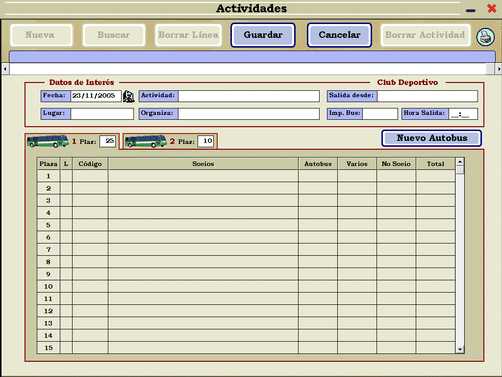
Task: Click the Nueva button
Action: point(41,35)
